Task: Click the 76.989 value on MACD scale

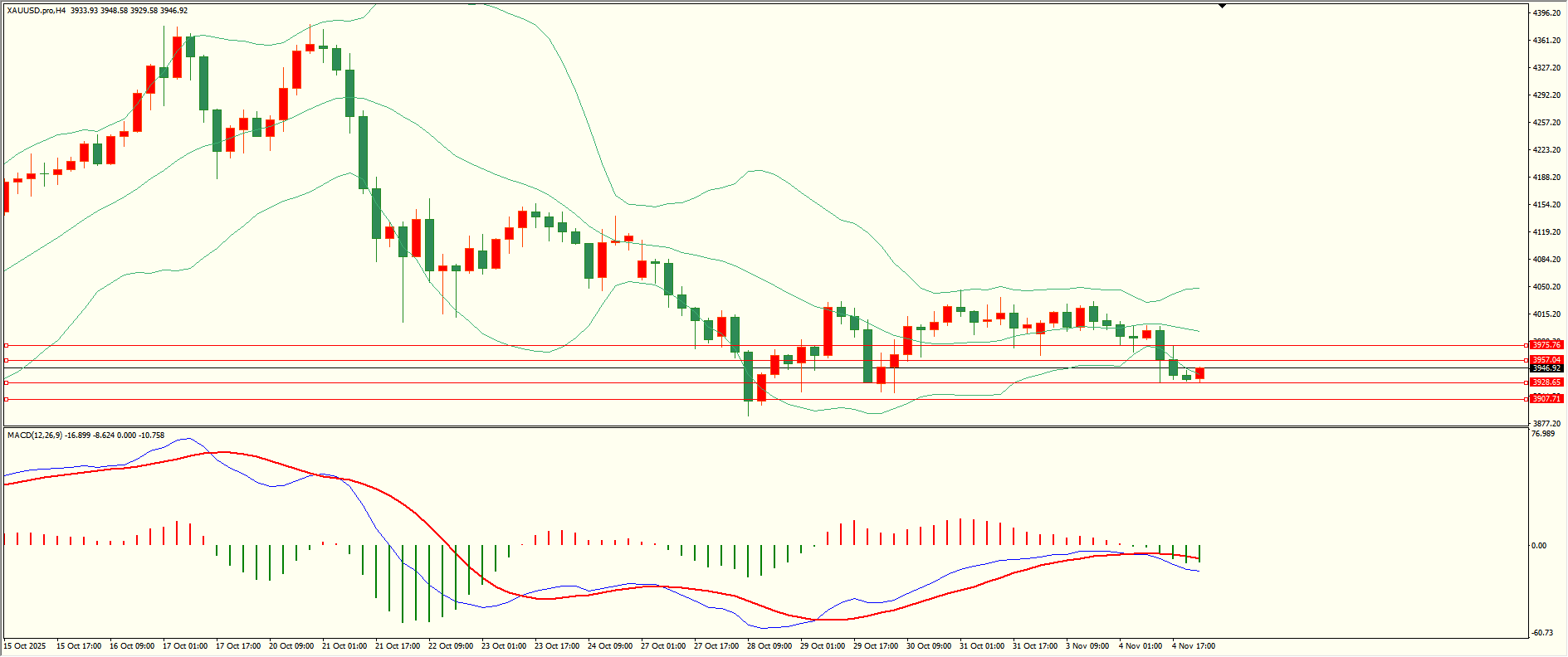Action: click(1542, 434)
